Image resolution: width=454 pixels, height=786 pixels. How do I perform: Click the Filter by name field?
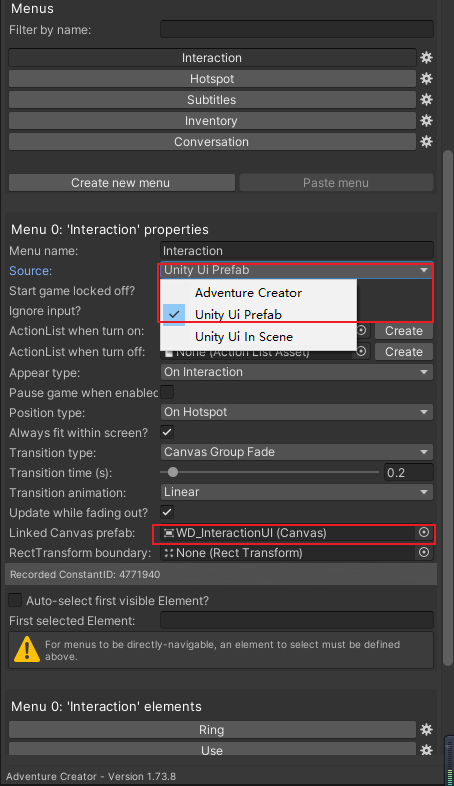click(x=297, y=29)
